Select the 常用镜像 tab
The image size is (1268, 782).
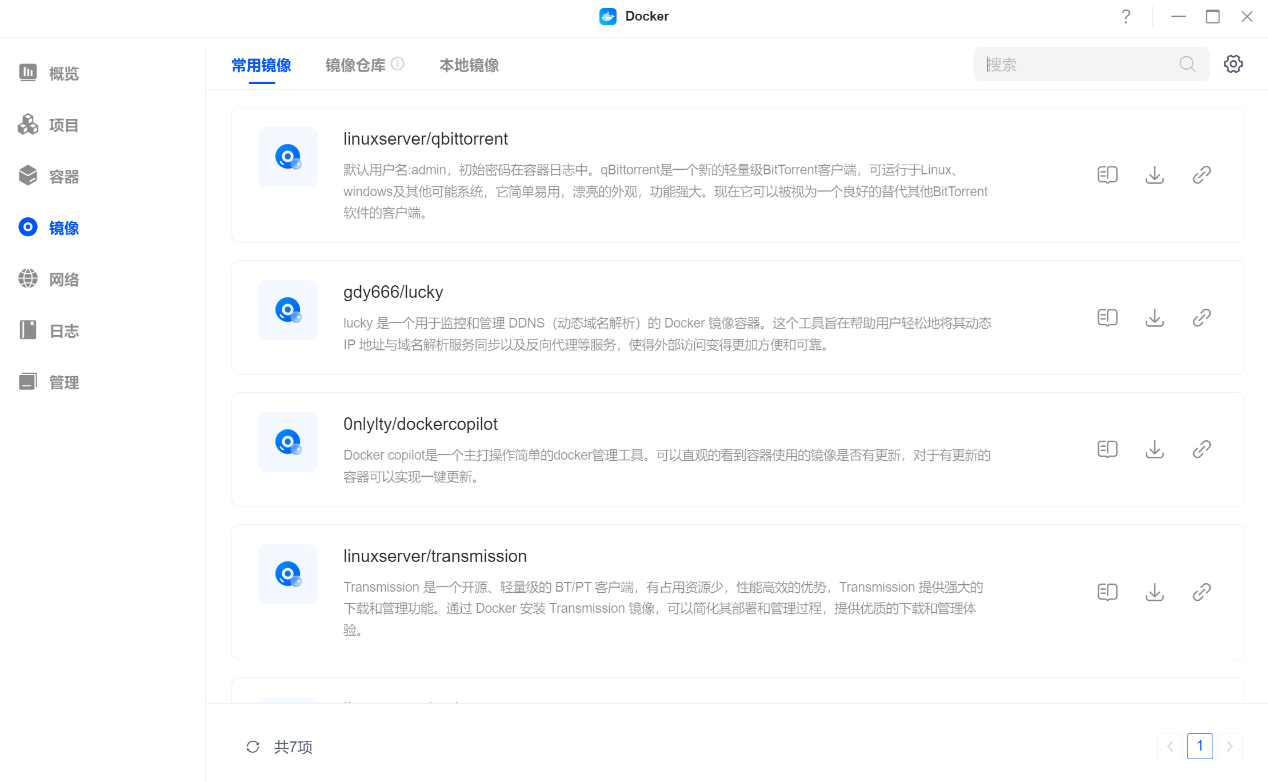pos(261,65)
